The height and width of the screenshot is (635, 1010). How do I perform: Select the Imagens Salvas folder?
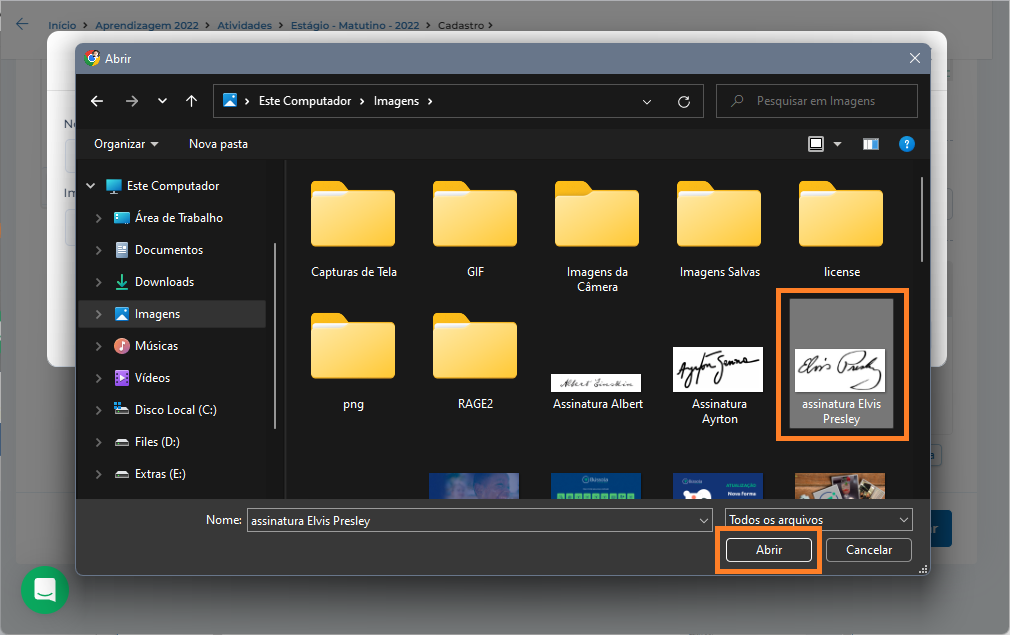pos(719,229)
